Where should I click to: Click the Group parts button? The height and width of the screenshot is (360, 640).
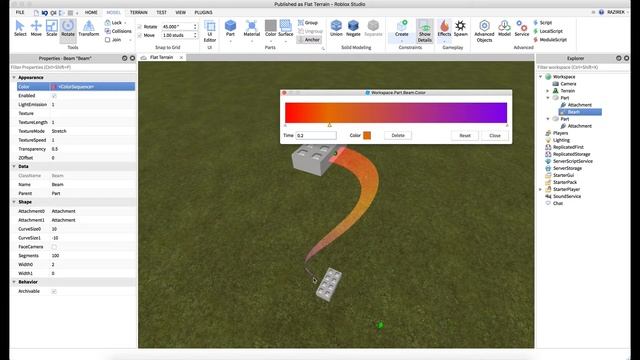tap(308, 22)
